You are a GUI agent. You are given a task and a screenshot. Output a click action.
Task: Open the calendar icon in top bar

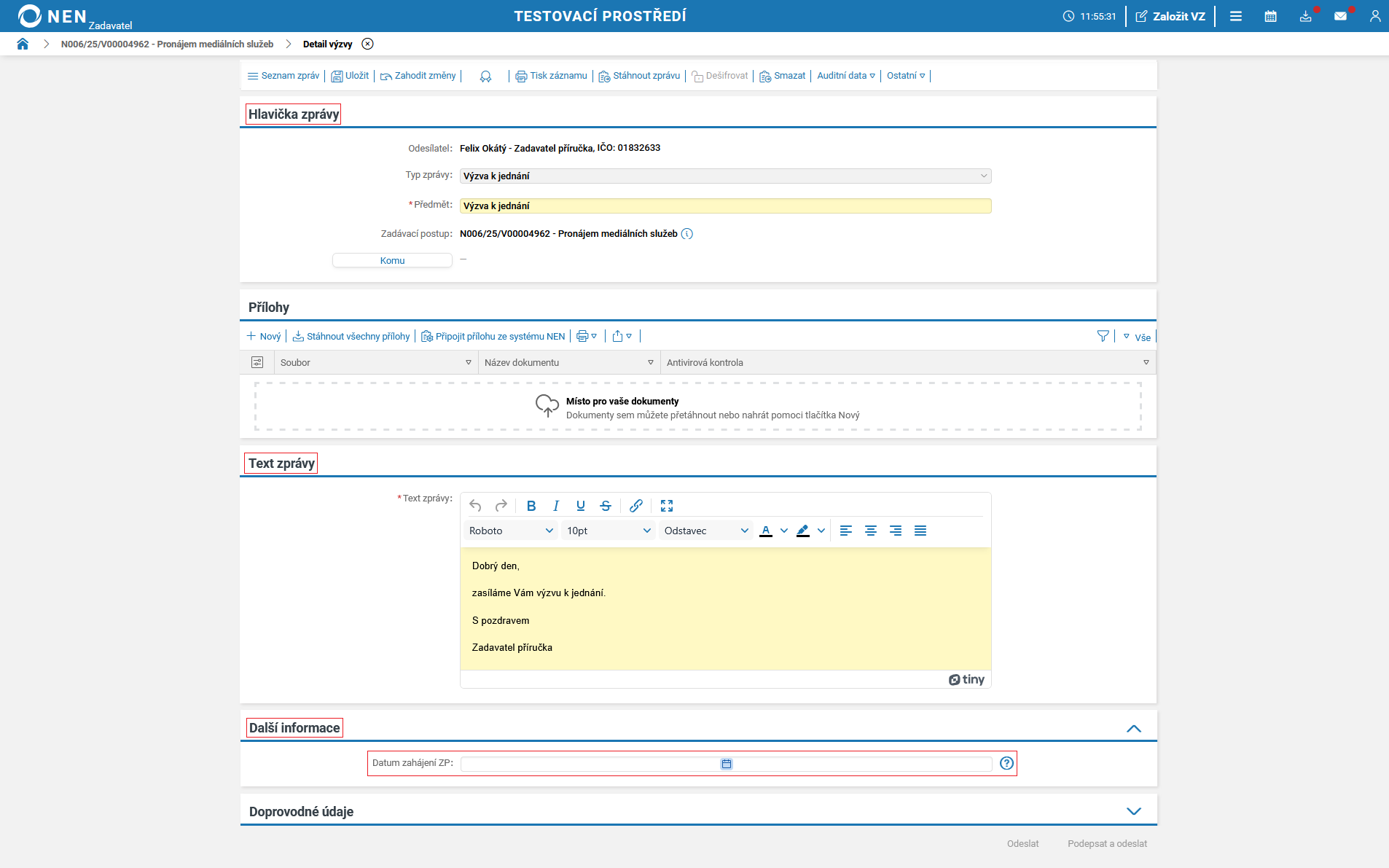(1270, 16)
